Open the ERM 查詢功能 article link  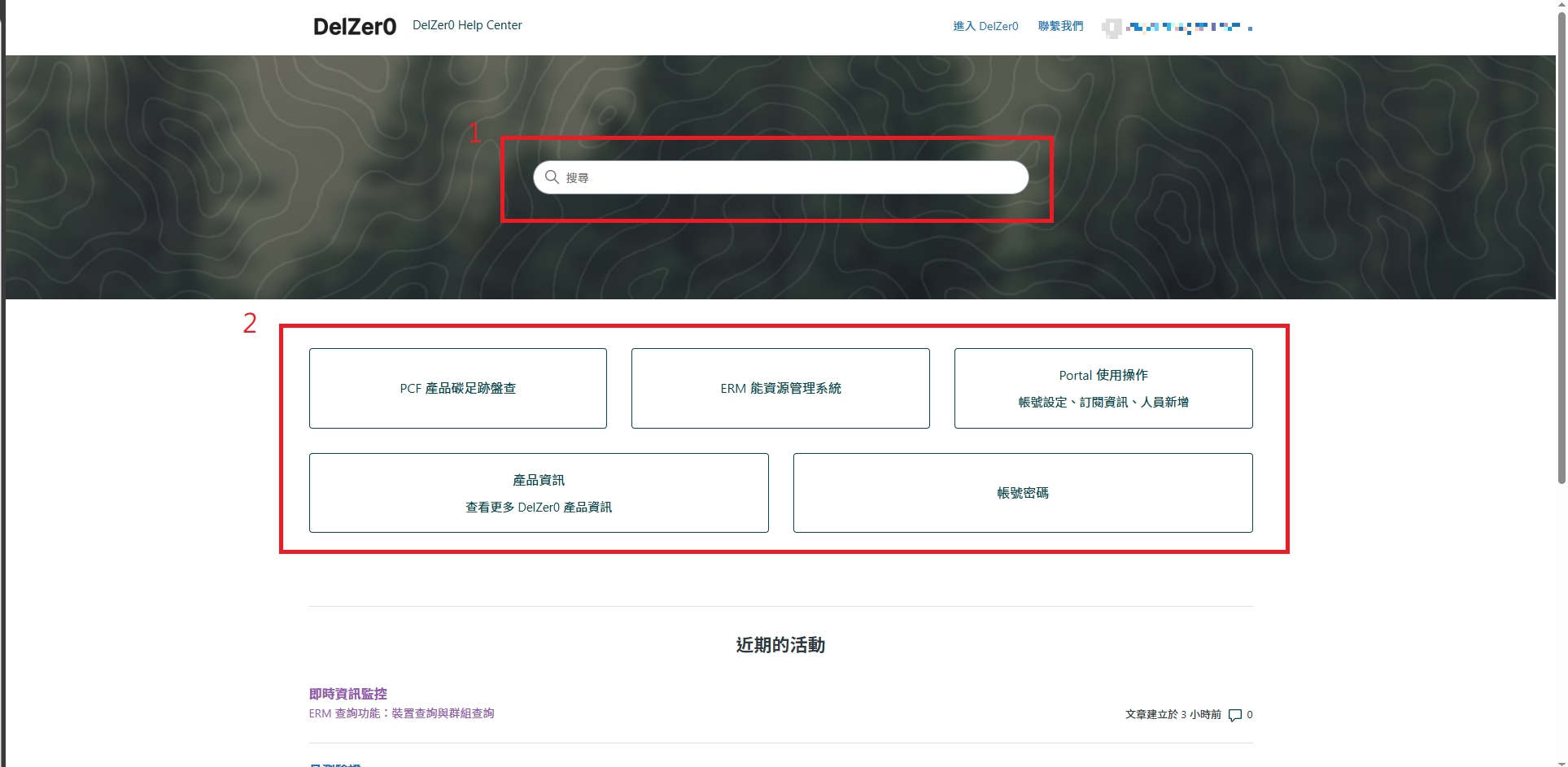coord(402,713)
